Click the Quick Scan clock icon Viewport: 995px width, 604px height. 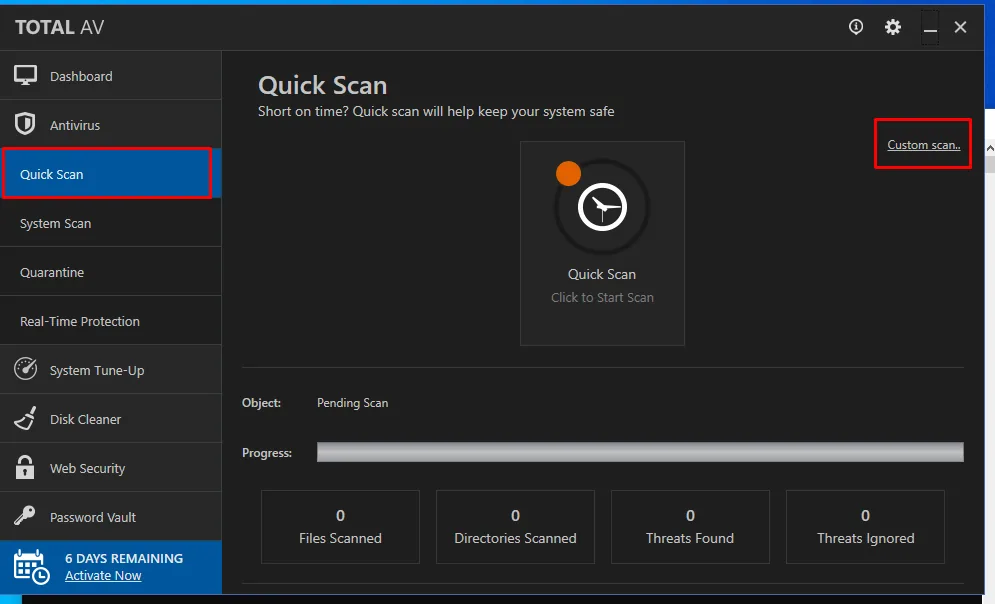pyautogui.click(x=602, y=207)
